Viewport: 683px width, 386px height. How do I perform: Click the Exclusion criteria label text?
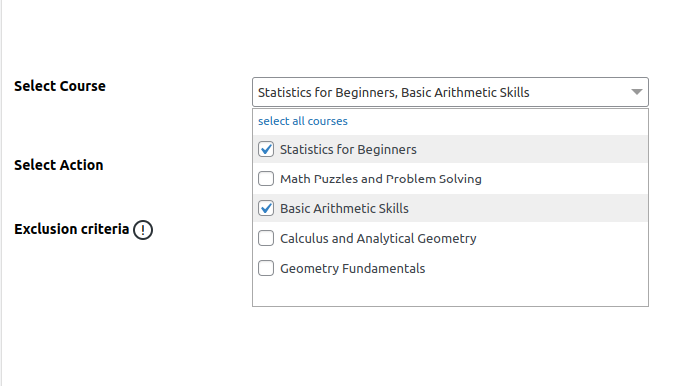point(71,229)
